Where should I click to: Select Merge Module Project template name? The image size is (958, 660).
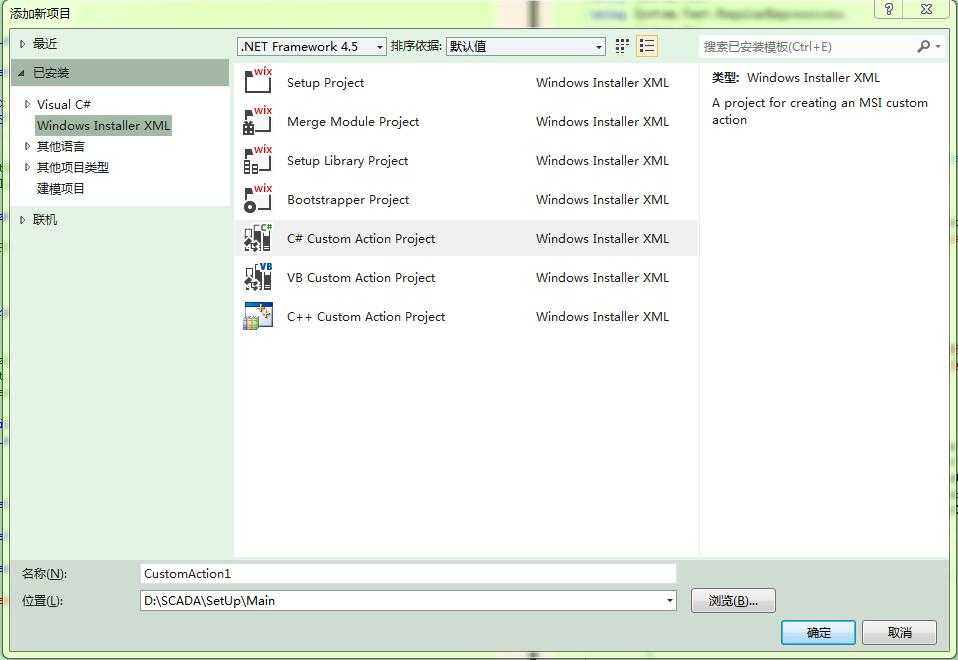[353, 122]
